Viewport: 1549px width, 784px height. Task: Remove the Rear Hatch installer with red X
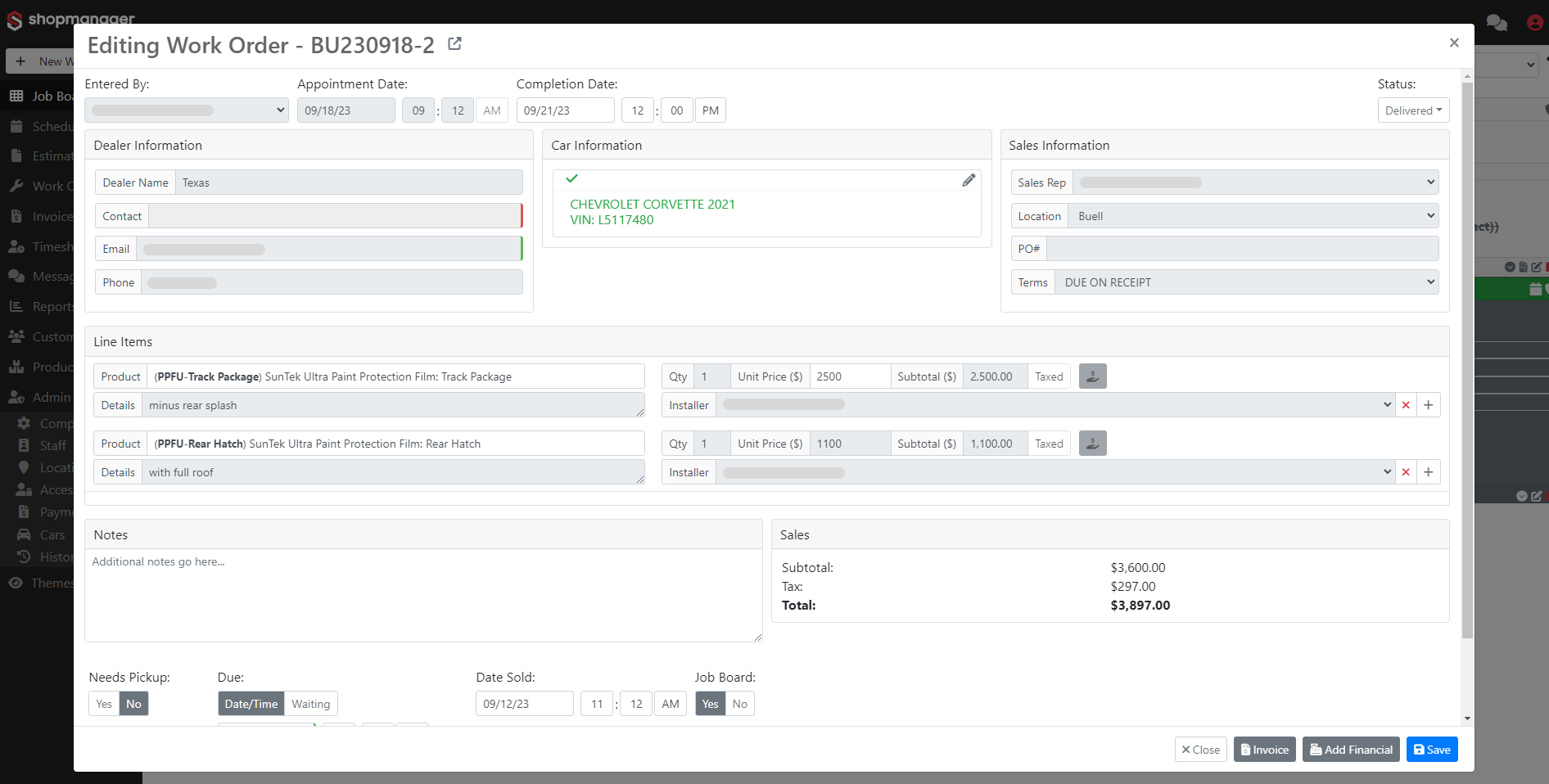(x=1406, y=472)
